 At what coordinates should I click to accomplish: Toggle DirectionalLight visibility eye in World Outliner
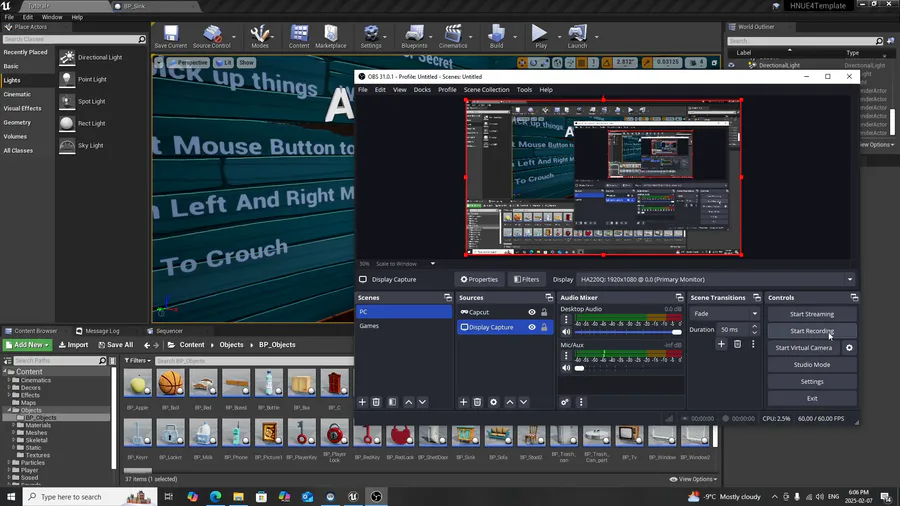[x=731, y=65]
